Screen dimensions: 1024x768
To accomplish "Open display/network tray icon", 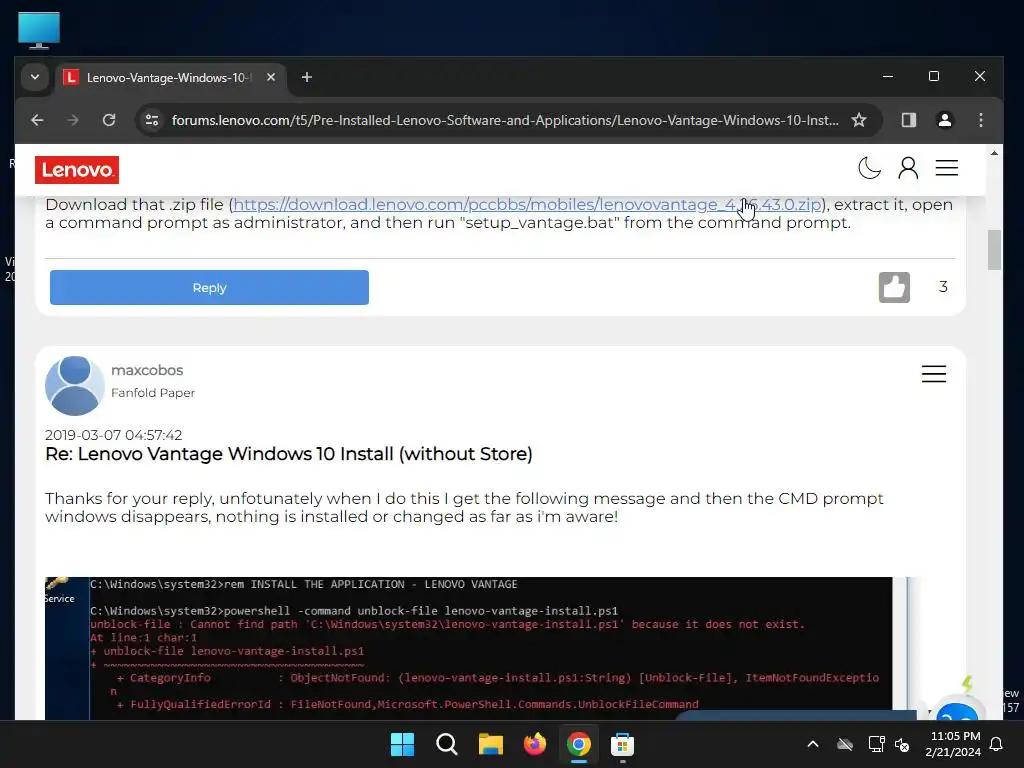I will pos(876,744).
